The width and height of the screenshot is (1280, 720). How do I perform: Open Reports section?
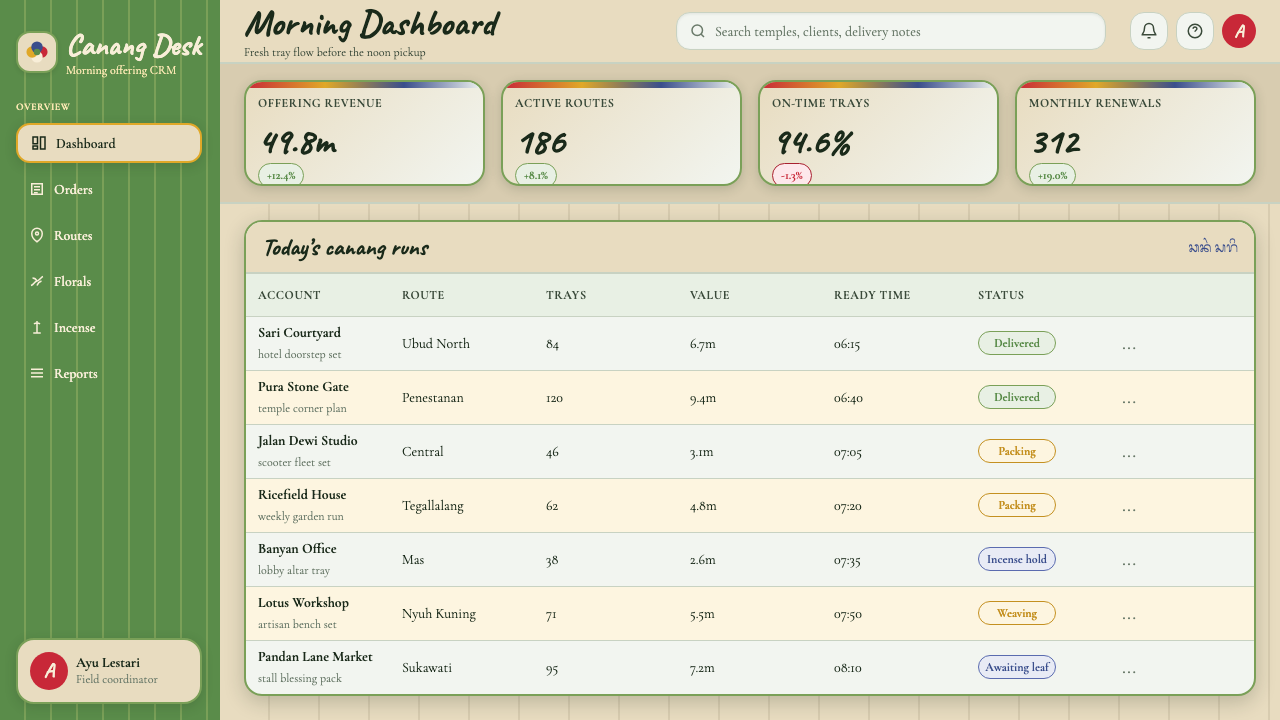point(109,373)
